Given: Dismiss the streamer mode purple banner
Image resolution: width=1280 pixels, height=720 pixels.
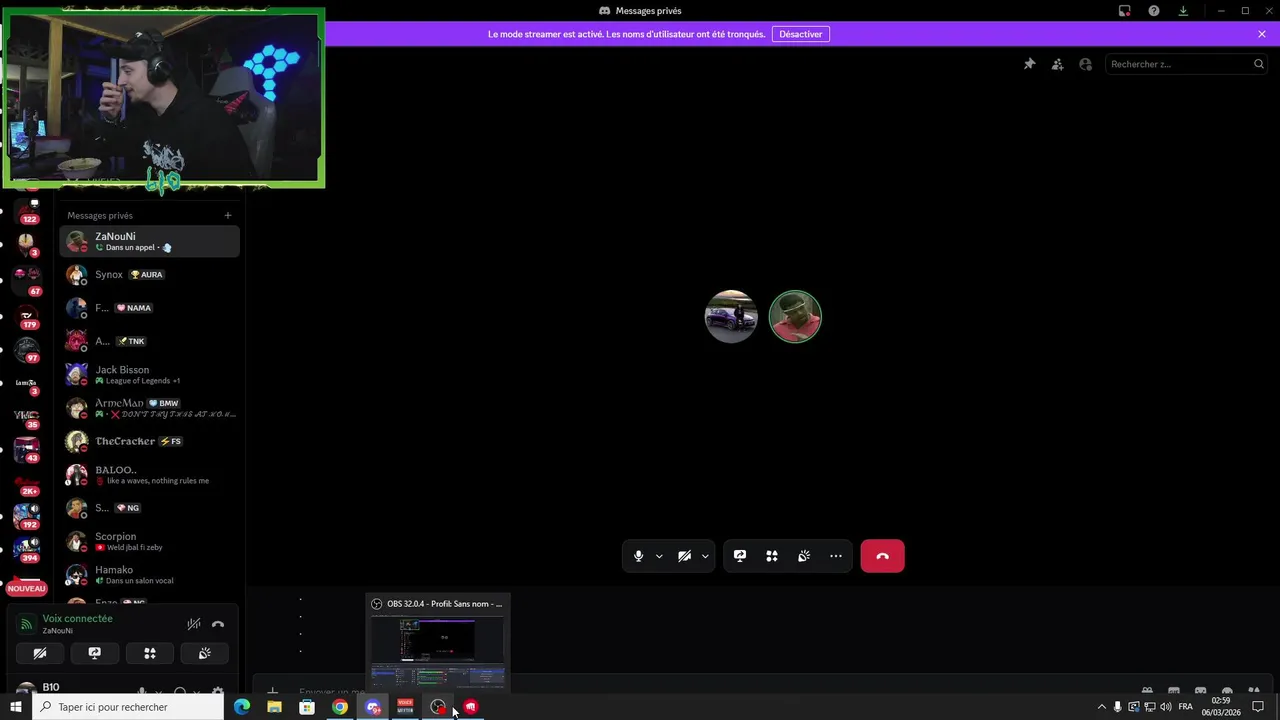Looking at the screenshot, I should click(x=1262, y=34).
